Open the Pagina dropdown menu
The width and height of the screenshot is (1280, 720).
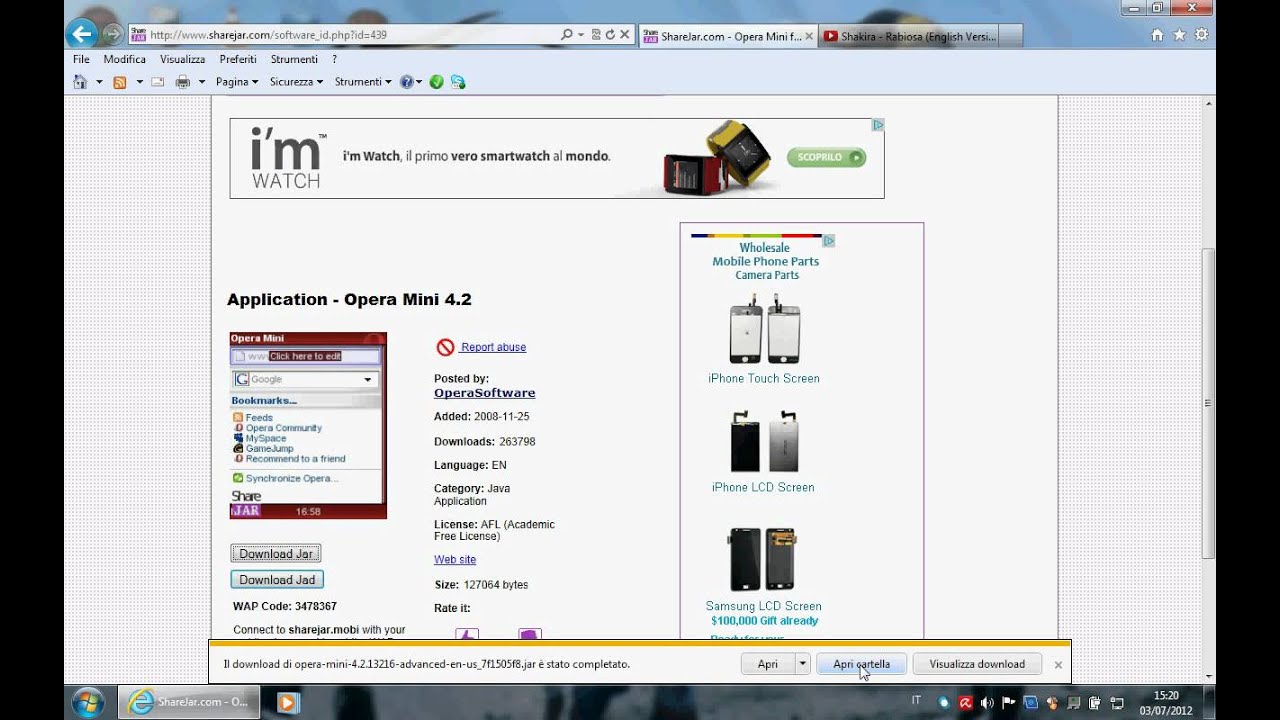pyautogui.click(x=237, y=82)
